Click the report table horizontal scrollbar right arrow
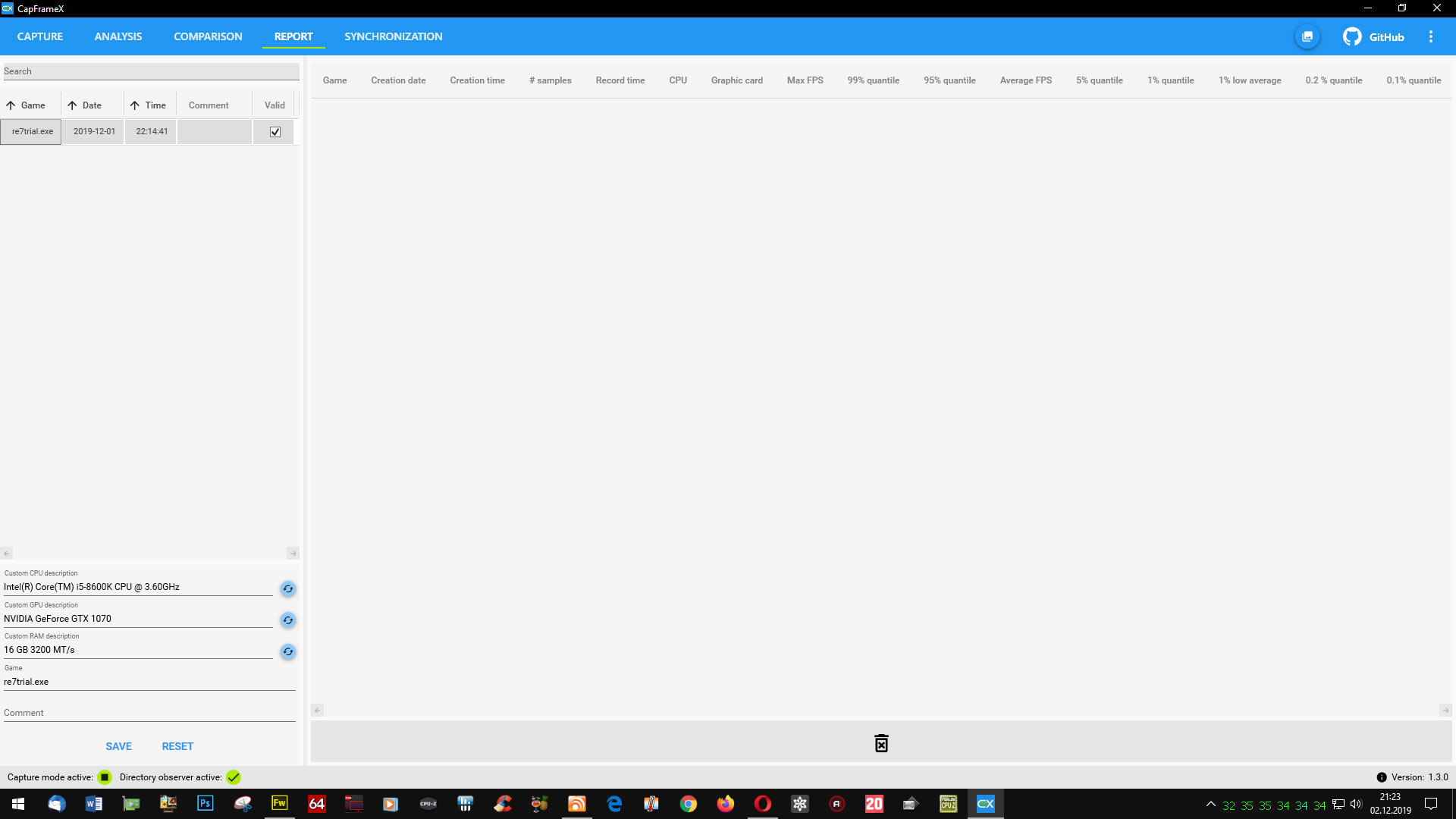Image resolution: width=1456 pixels, height=819 pixels. pos(1445,711)
